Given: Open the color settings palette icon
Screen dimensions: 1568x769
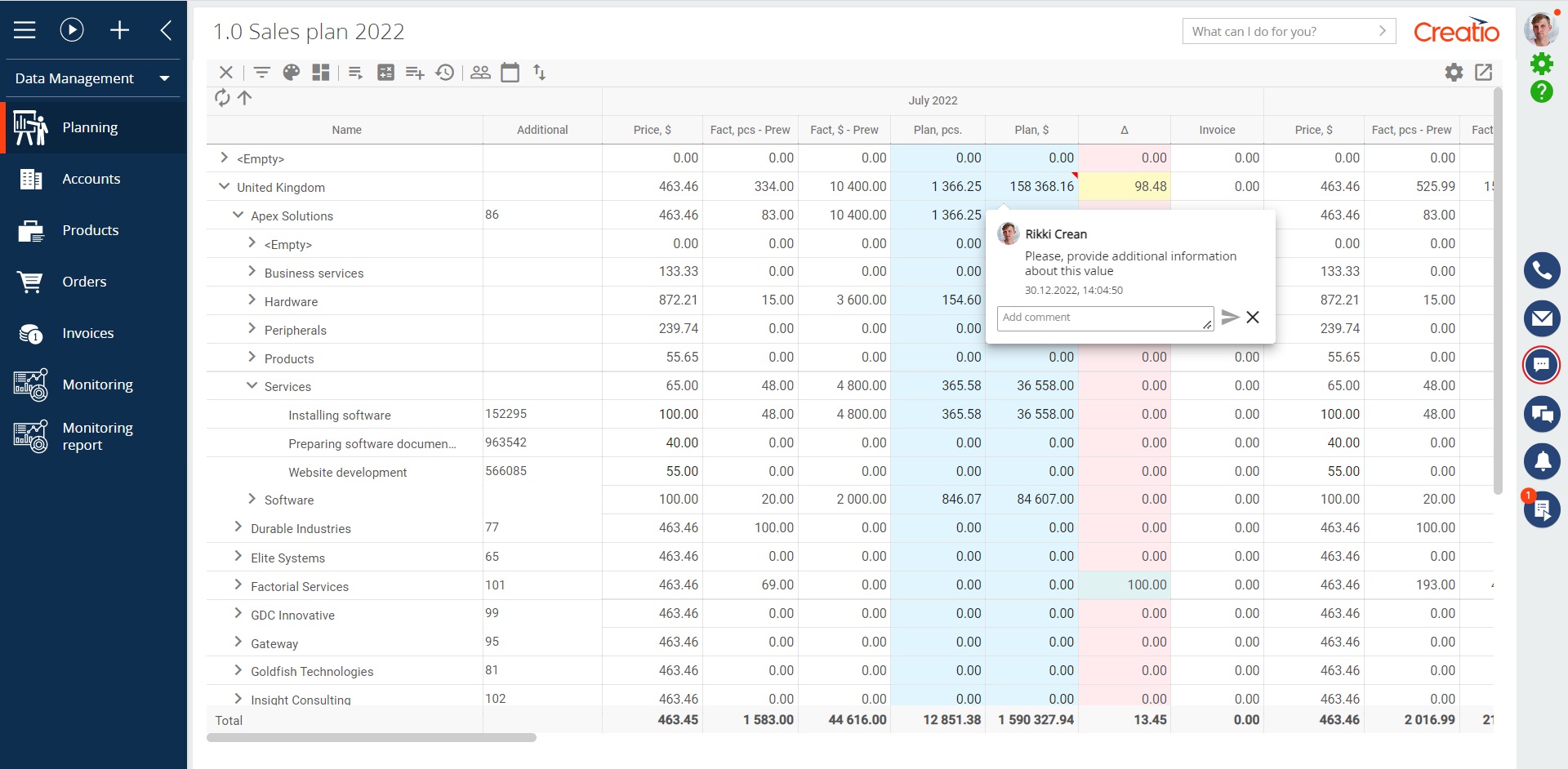Looking at the screenshot, I should (x=291, y=72).
